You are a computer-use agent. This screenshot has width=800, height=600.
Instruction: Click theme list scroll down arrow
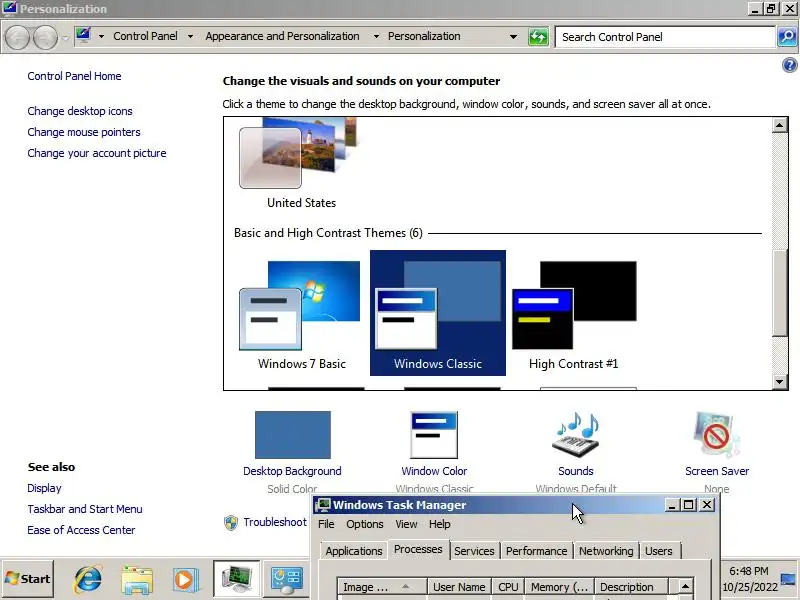[779, 382]
